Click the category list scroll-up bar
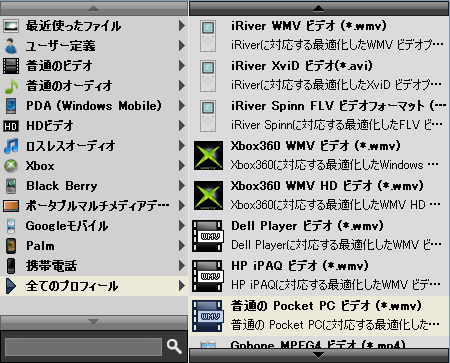 pyautogui.click(x=94, y=8)
